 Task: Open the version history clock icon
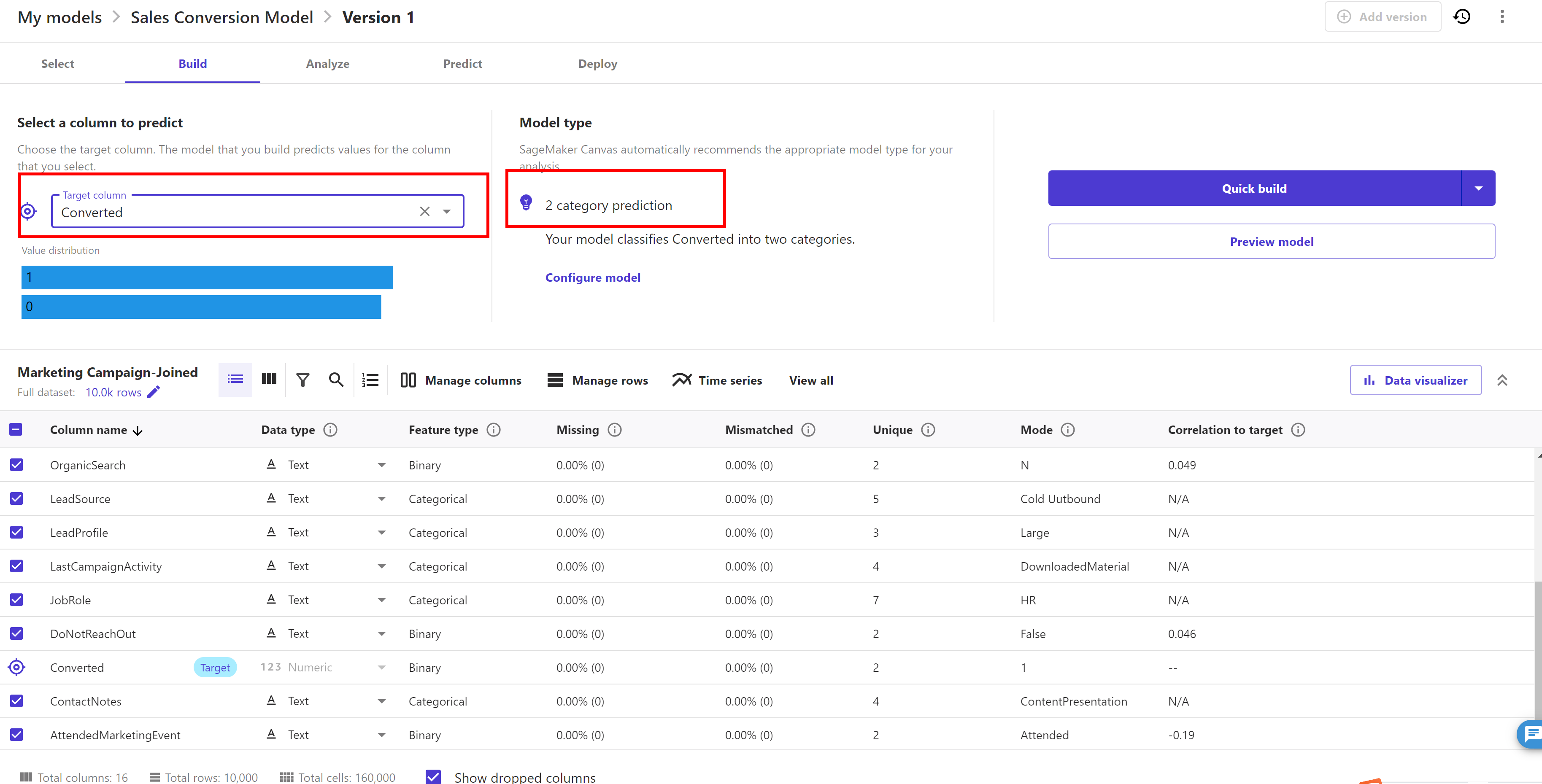click(1462, 17)
